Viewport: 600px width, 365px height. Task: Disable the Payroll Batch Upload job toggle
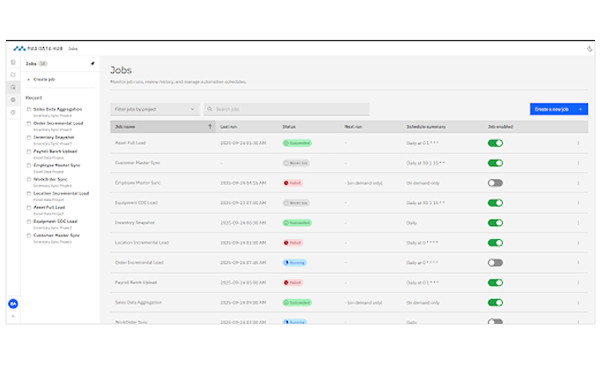click(x=495, y=283)
